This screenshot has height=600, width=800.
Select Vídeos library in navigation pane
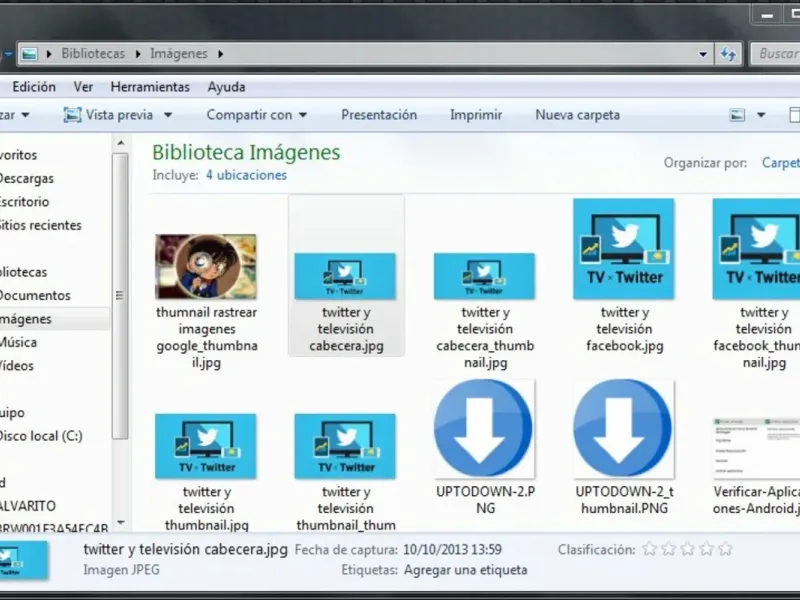17,366
